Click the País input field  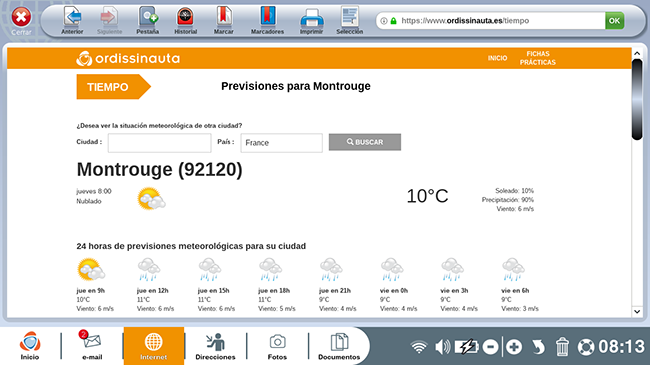(x=281, y=143)
